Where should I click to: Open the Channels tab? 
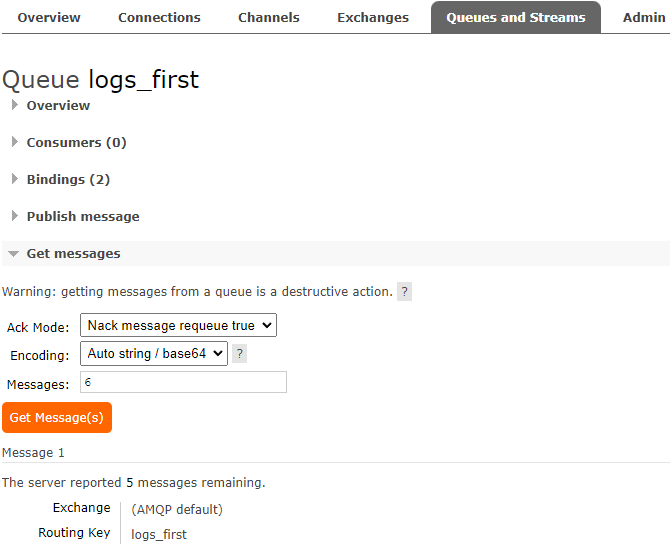pos(269,17)
